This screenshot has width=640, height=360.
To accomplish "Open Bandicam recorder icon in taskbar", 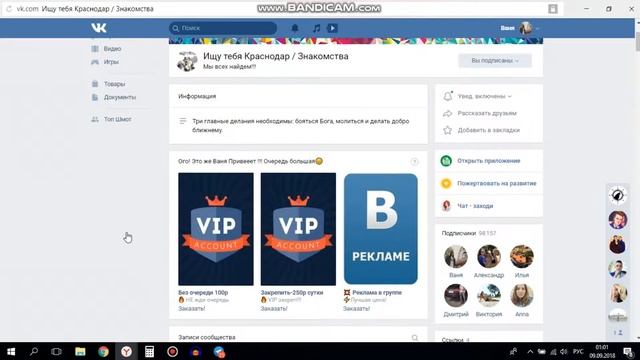I will (172, 351).
